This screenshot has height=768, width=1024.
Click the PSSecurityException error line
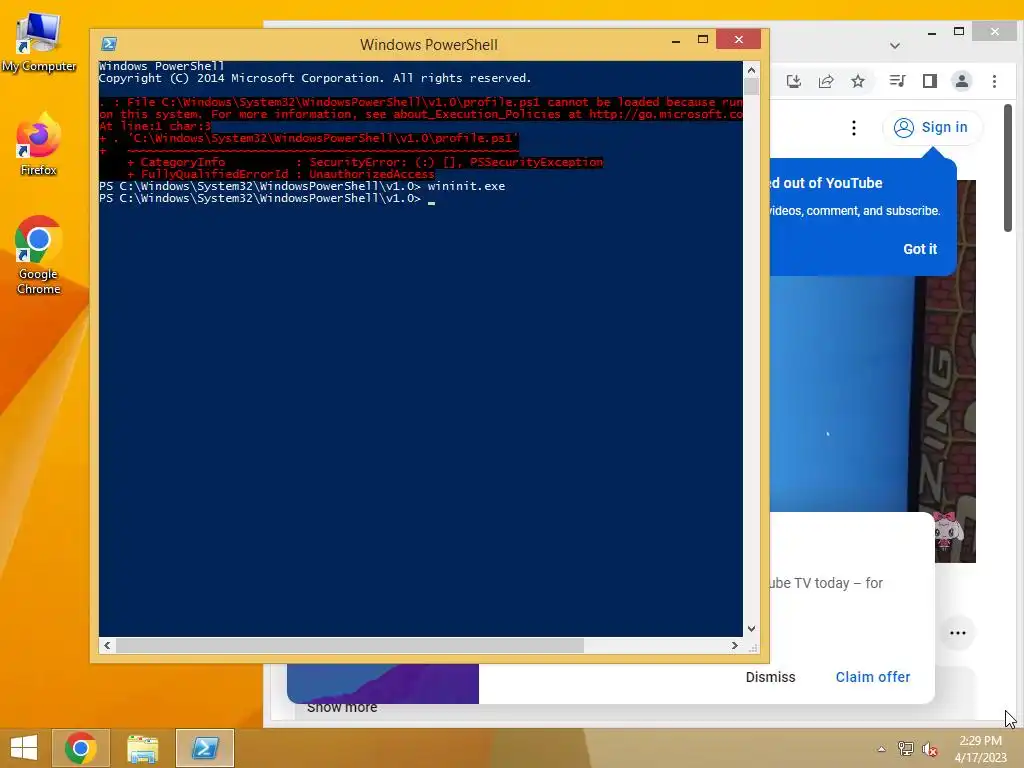365,162
